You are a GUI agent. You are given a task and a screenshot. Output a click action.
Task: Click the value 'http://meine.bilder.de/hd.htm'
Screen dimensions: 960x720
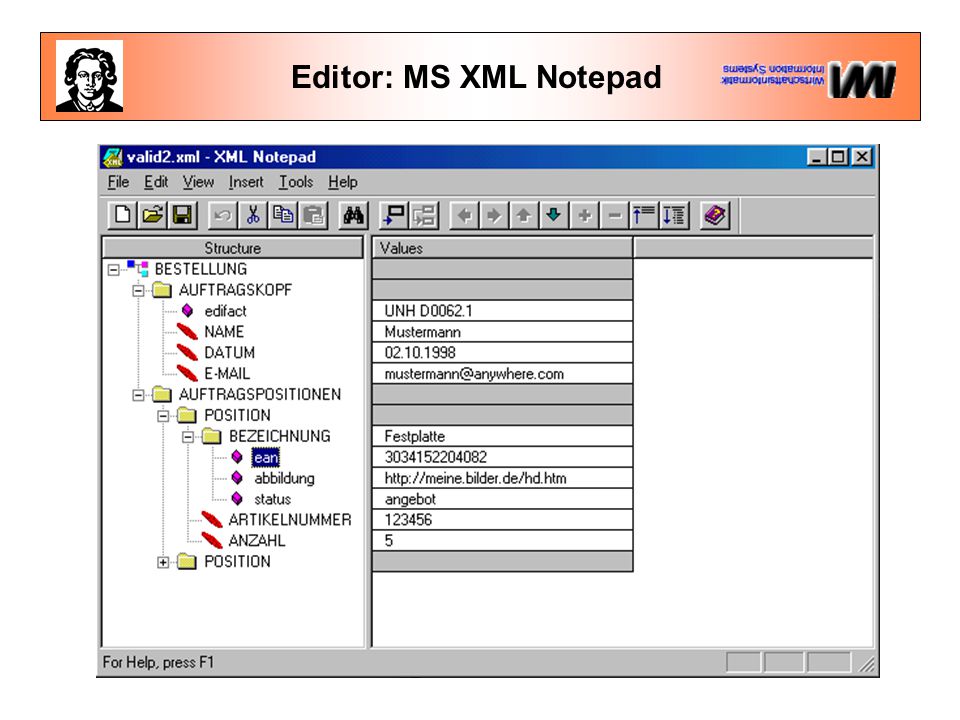(503, 478)
